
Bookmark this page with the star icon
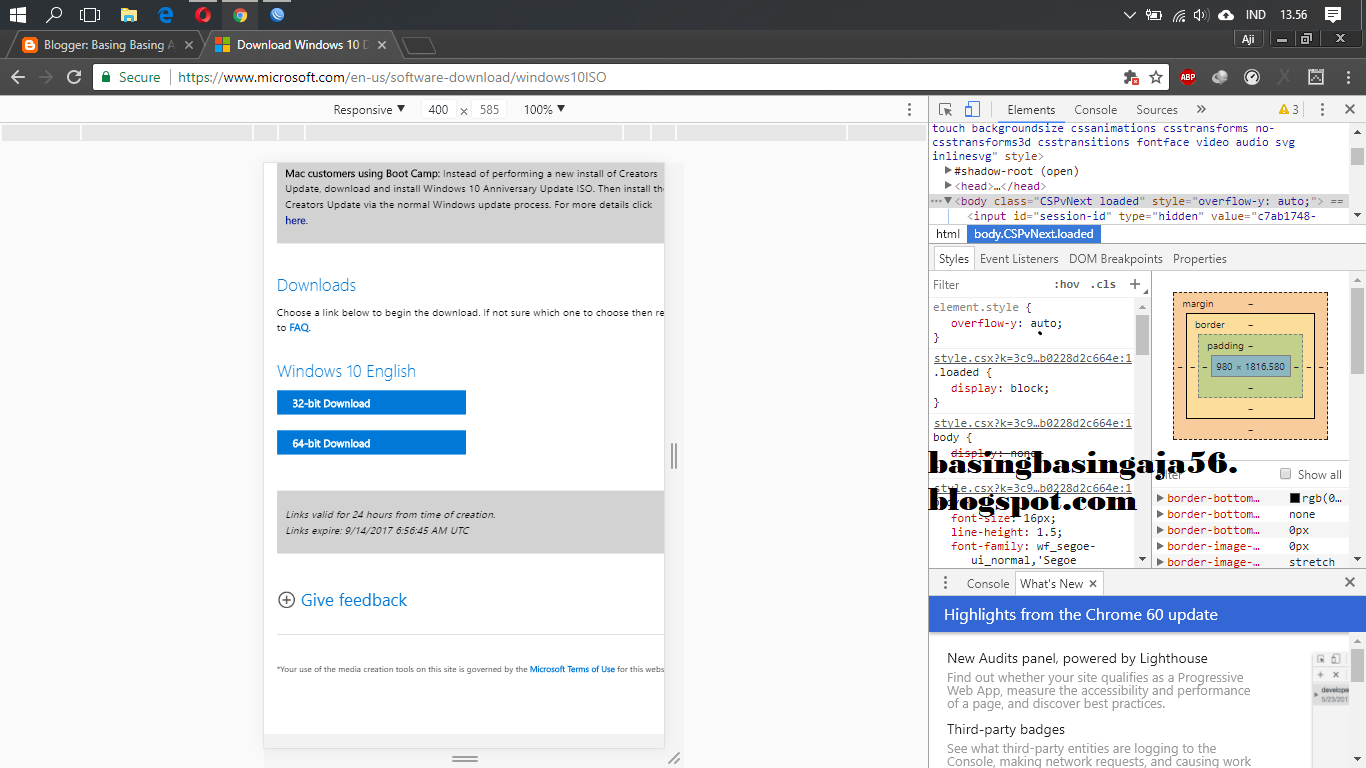coord(1156,77)
